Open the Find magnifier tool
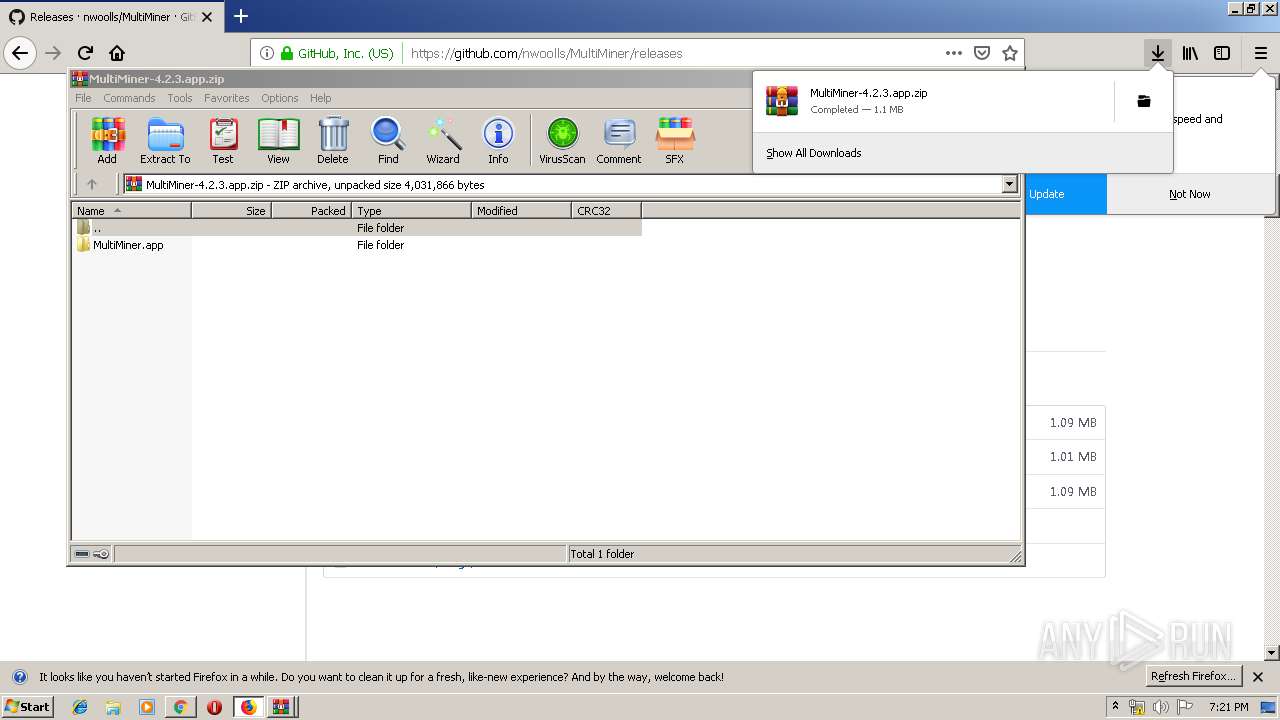 388,140
